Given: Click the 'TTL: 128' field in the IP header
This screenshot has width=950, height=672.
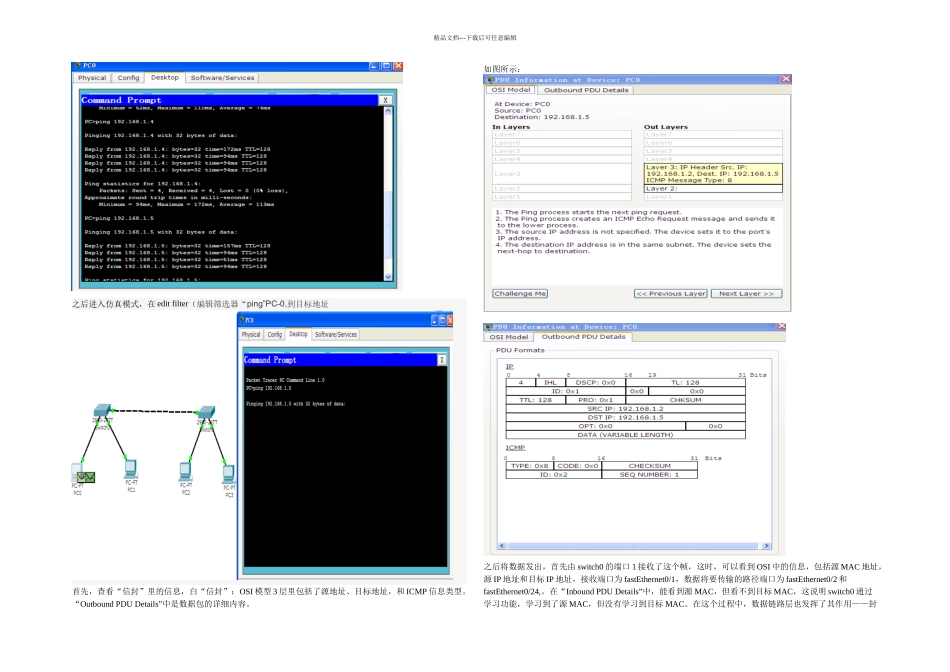Looking at the screenshot, I should click(536, 400).
